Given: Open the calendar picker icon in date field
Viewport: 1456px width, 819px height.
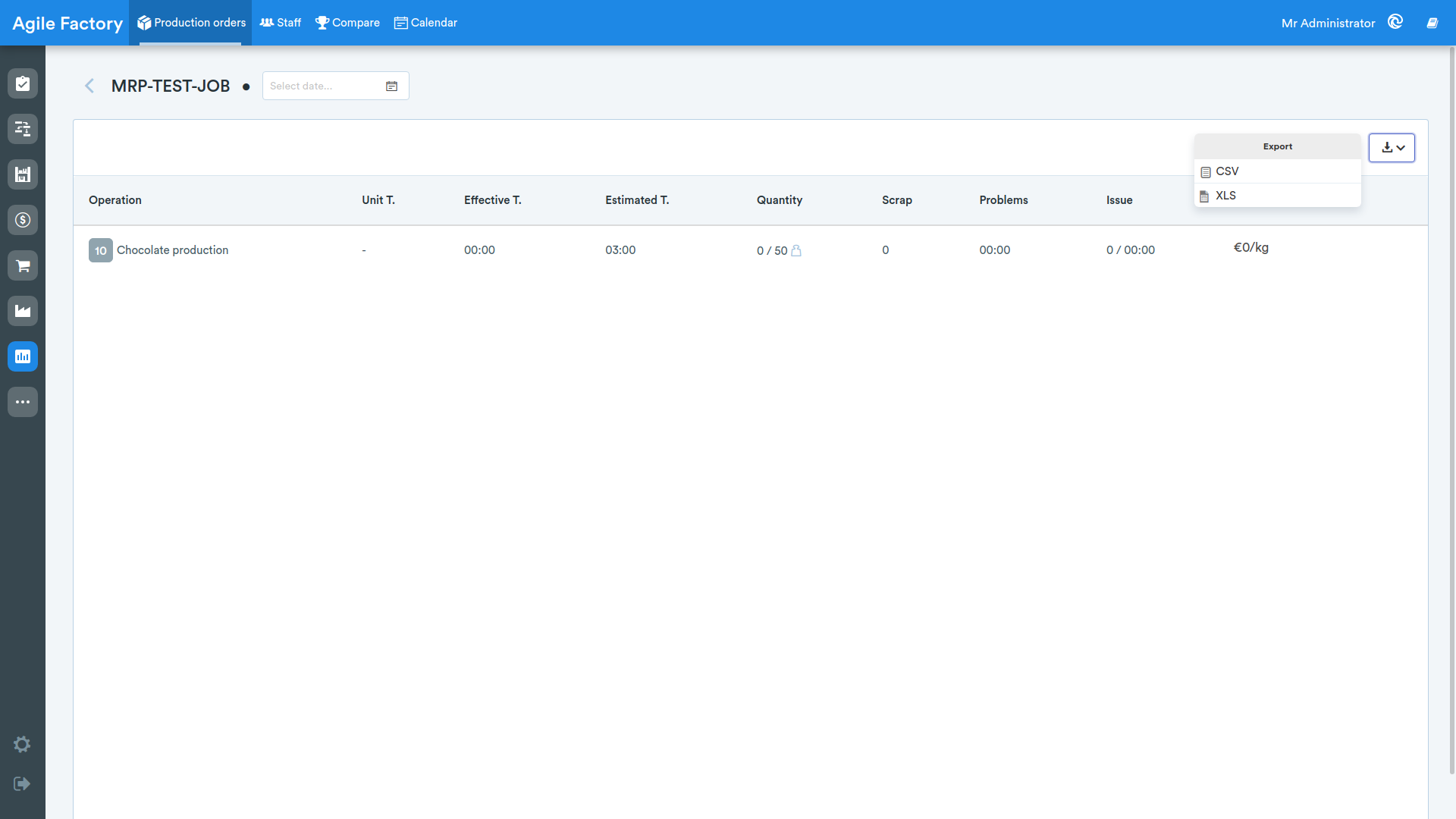Looking at the screenshot, I should tap(391, 86).
